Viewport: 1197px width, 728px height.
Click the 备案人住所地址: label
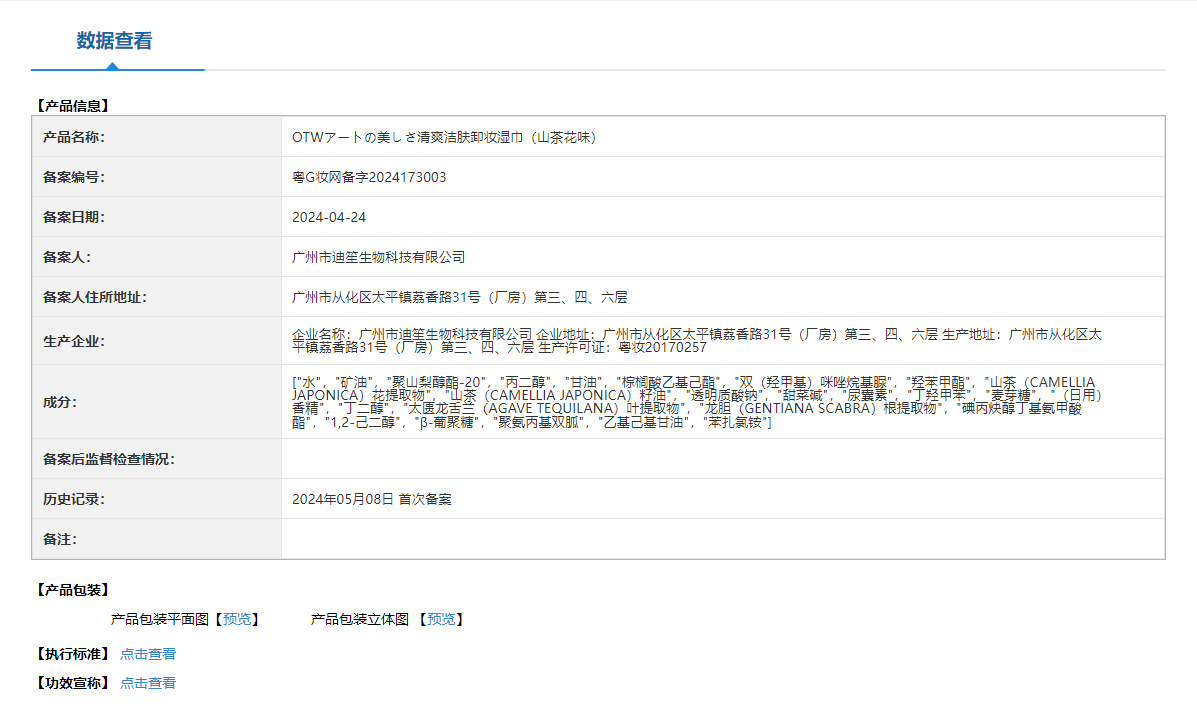coord(95,298)
